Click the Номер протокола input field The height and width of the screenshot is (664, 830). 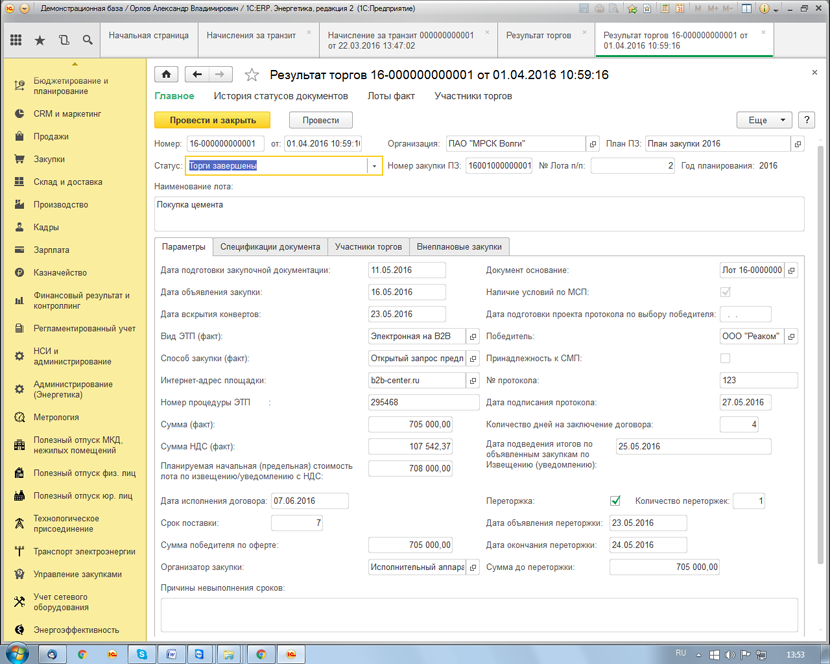coord(757,380)
